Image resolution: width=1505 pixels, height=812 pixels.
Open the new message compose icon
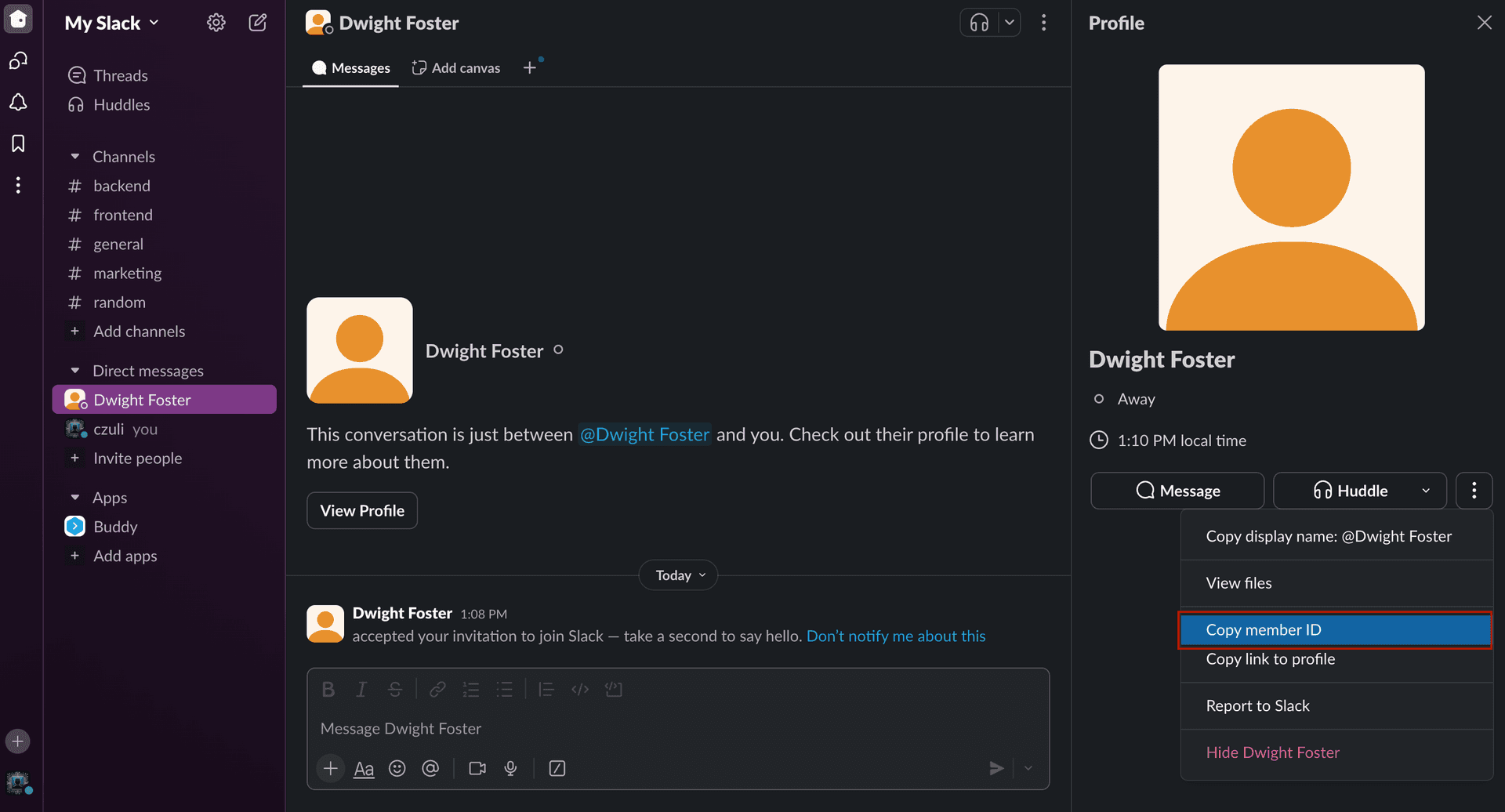[x=257, y=23]
